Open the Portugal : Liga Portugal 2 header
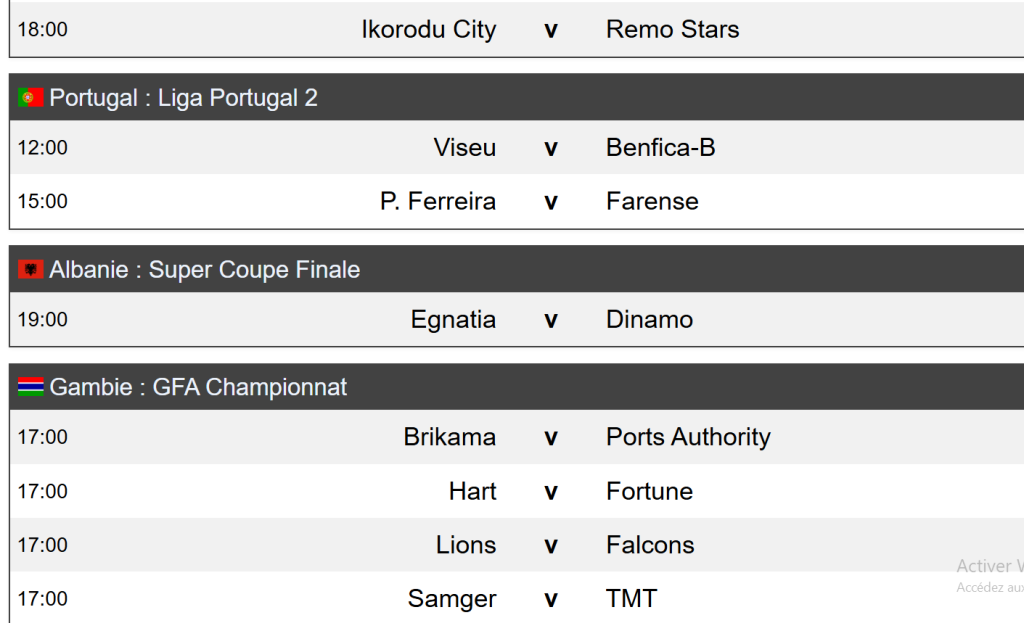 coord(183,98)
